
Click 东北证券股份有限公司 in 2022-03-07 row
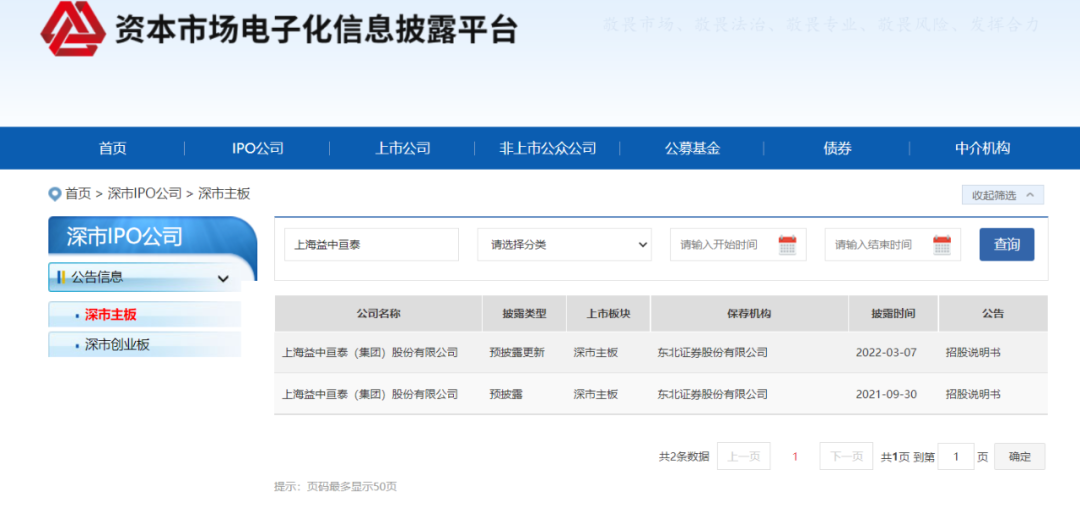point(712,353)
